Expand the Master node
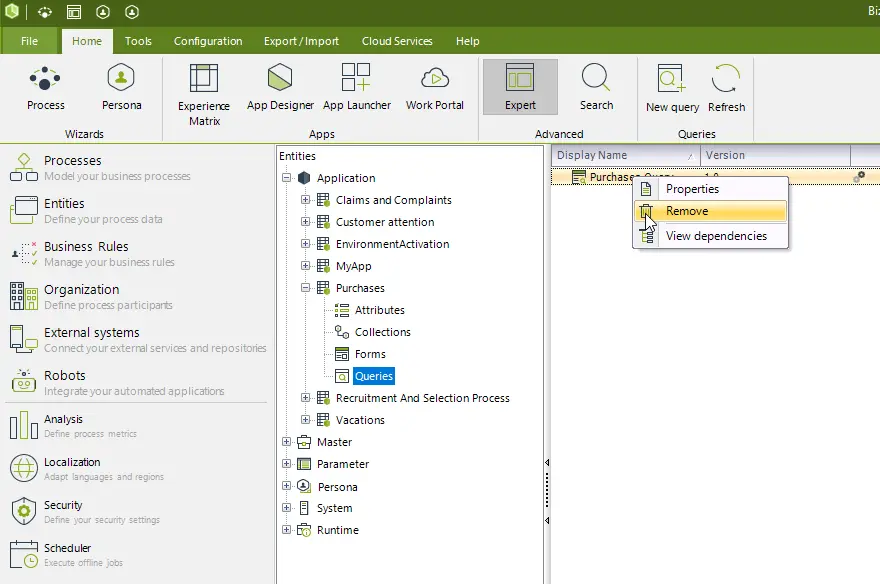The height and width of the screenshot is (584, 880). click(x=286, y=442)
